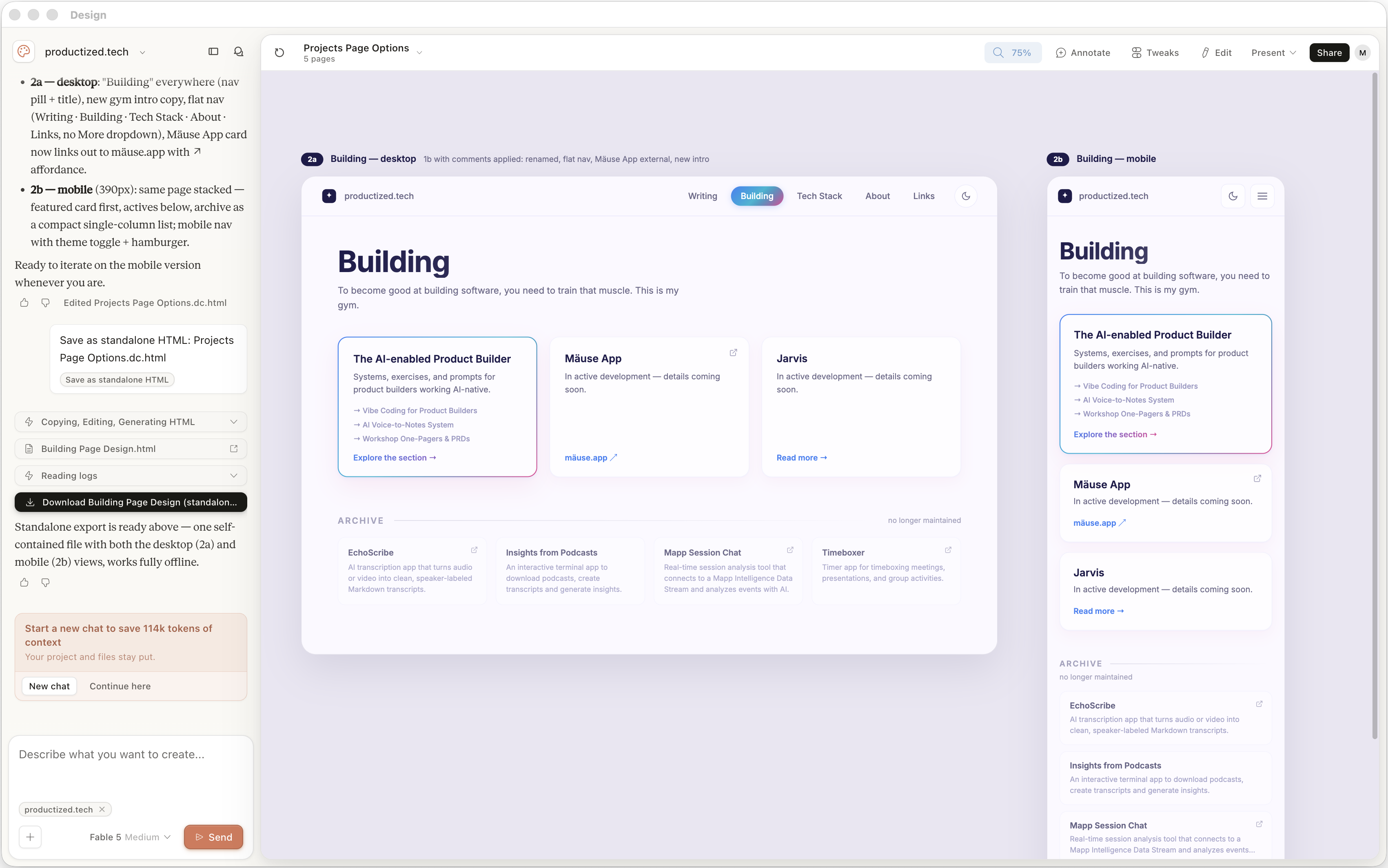Open AI Voice-to-Notes System desktop link
Image resolution: width=1388 pixels, height=868 pixels.
(403, 425)
